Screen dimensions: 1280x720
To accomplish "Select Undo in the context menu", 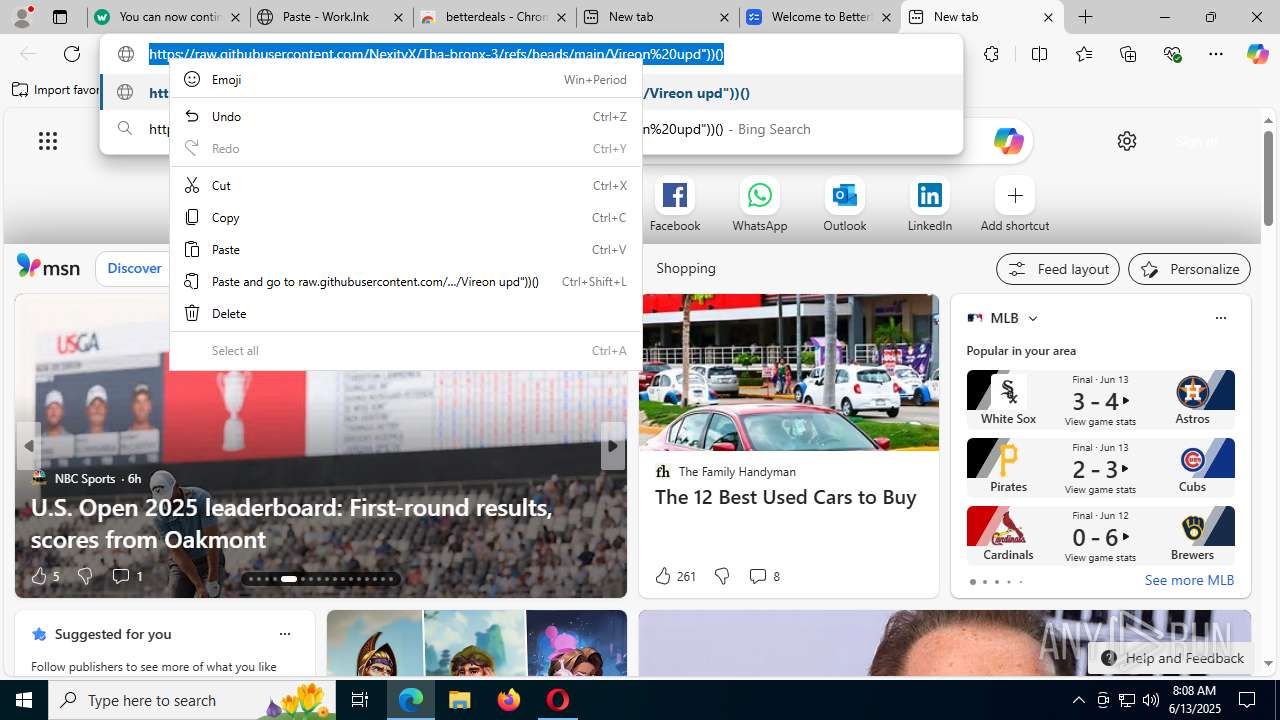I will (x=405, y=116).
